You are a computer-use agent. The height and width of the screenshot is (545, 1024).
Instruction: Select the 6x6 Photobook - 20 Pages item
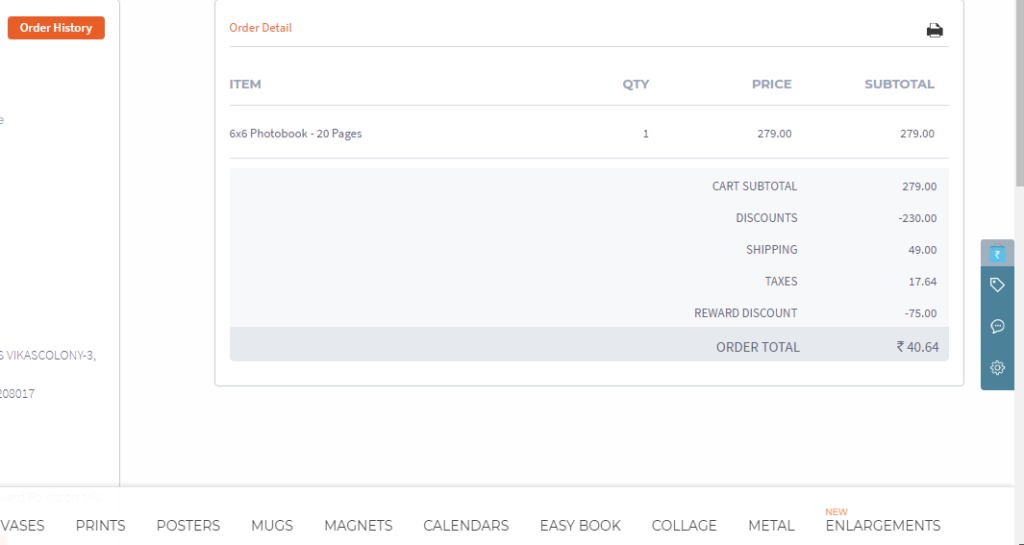click(x=295, y=133)
